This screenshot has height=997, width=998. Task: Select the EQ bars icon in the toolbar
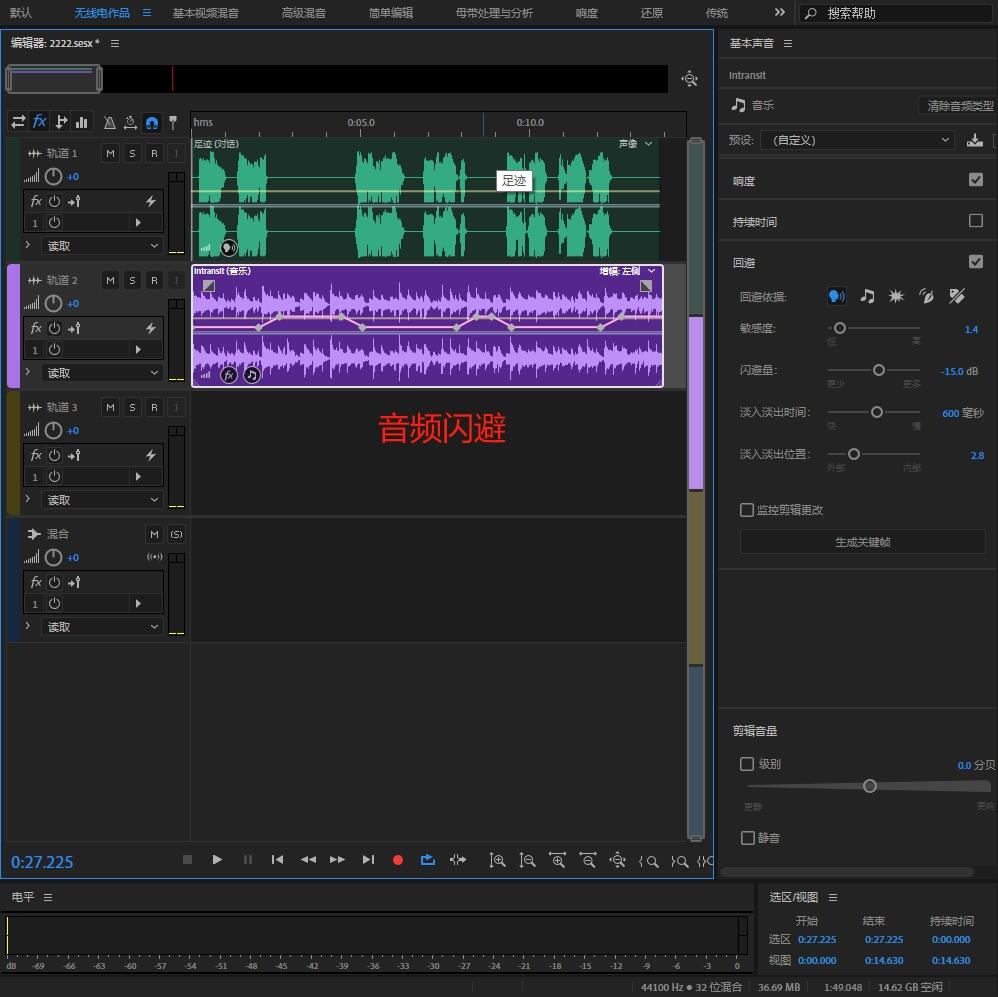81,122
